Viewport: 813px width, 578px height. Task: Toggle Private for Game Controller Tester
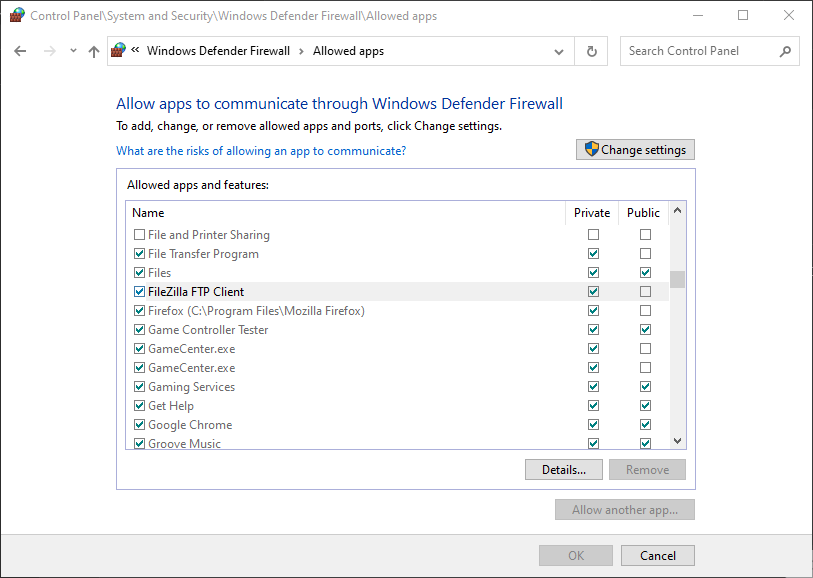click(593, 330)
